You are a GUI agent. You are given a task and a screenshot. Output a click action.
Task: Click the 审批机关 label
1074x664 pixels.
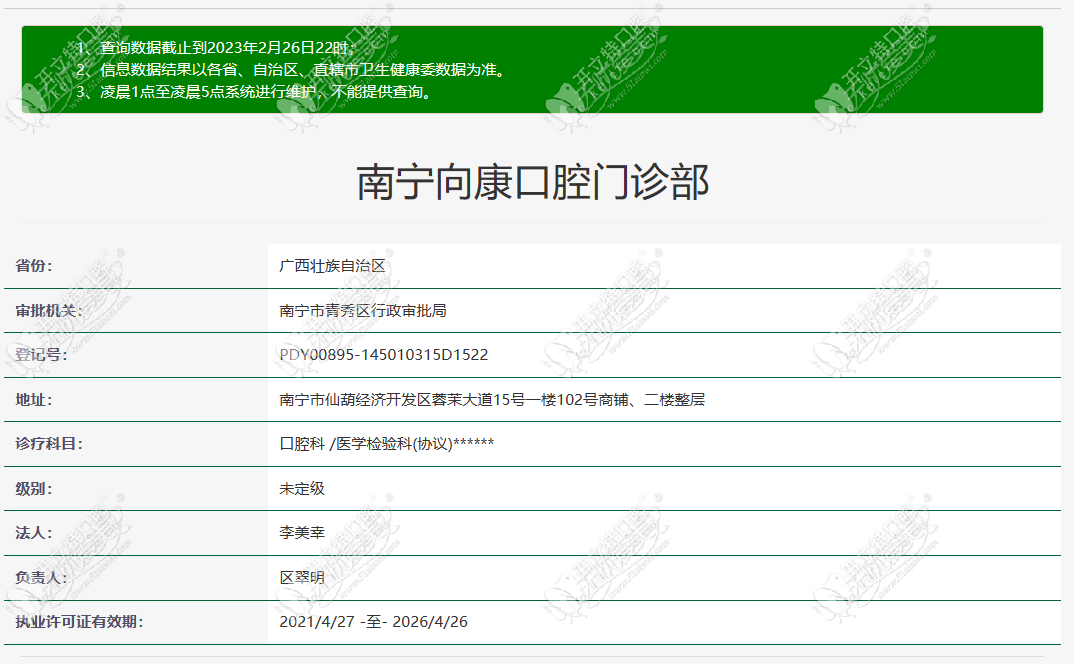point(49,310)
